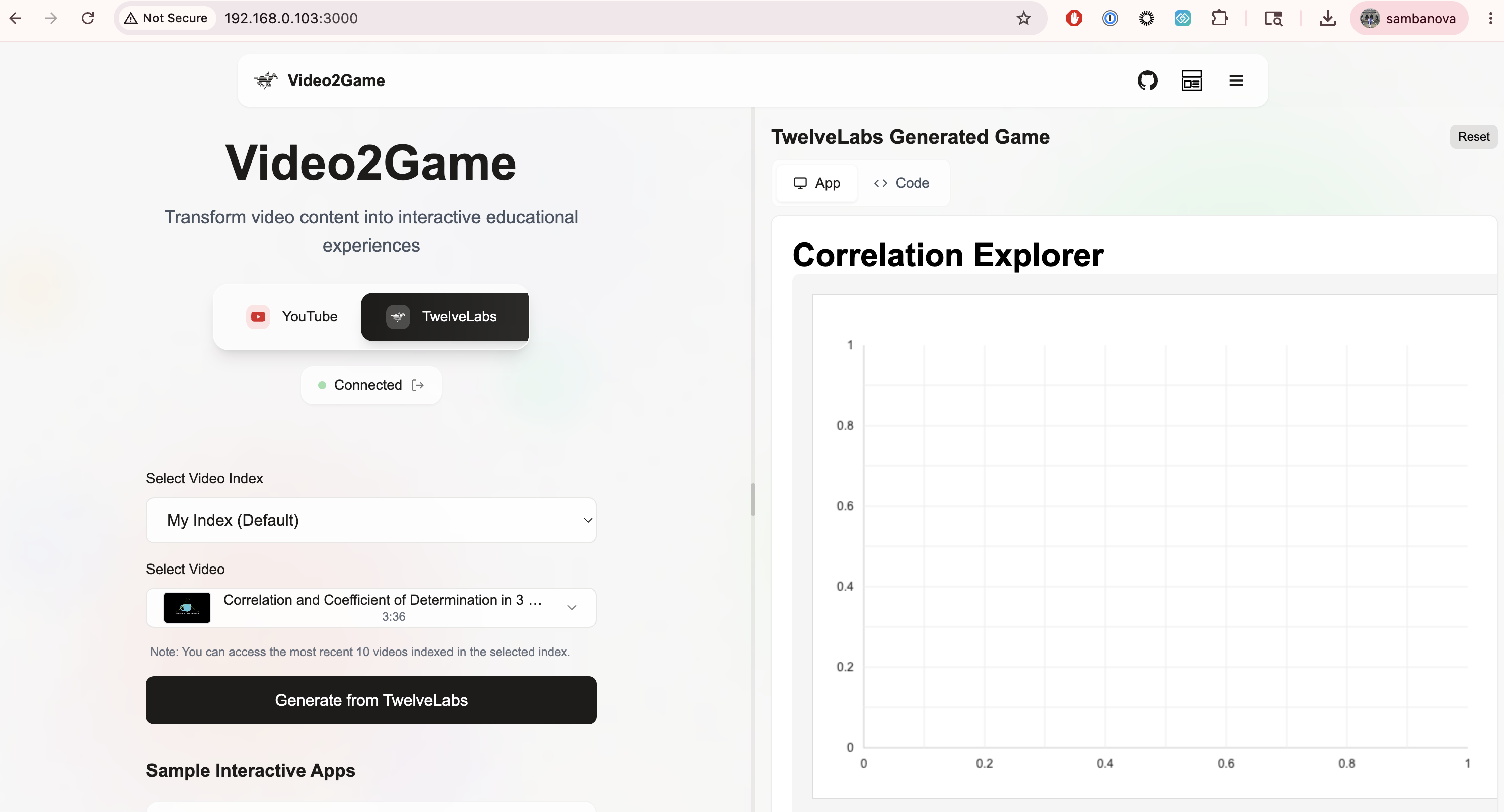Click the black sunburst extension icon

(x=1147, y=18)
